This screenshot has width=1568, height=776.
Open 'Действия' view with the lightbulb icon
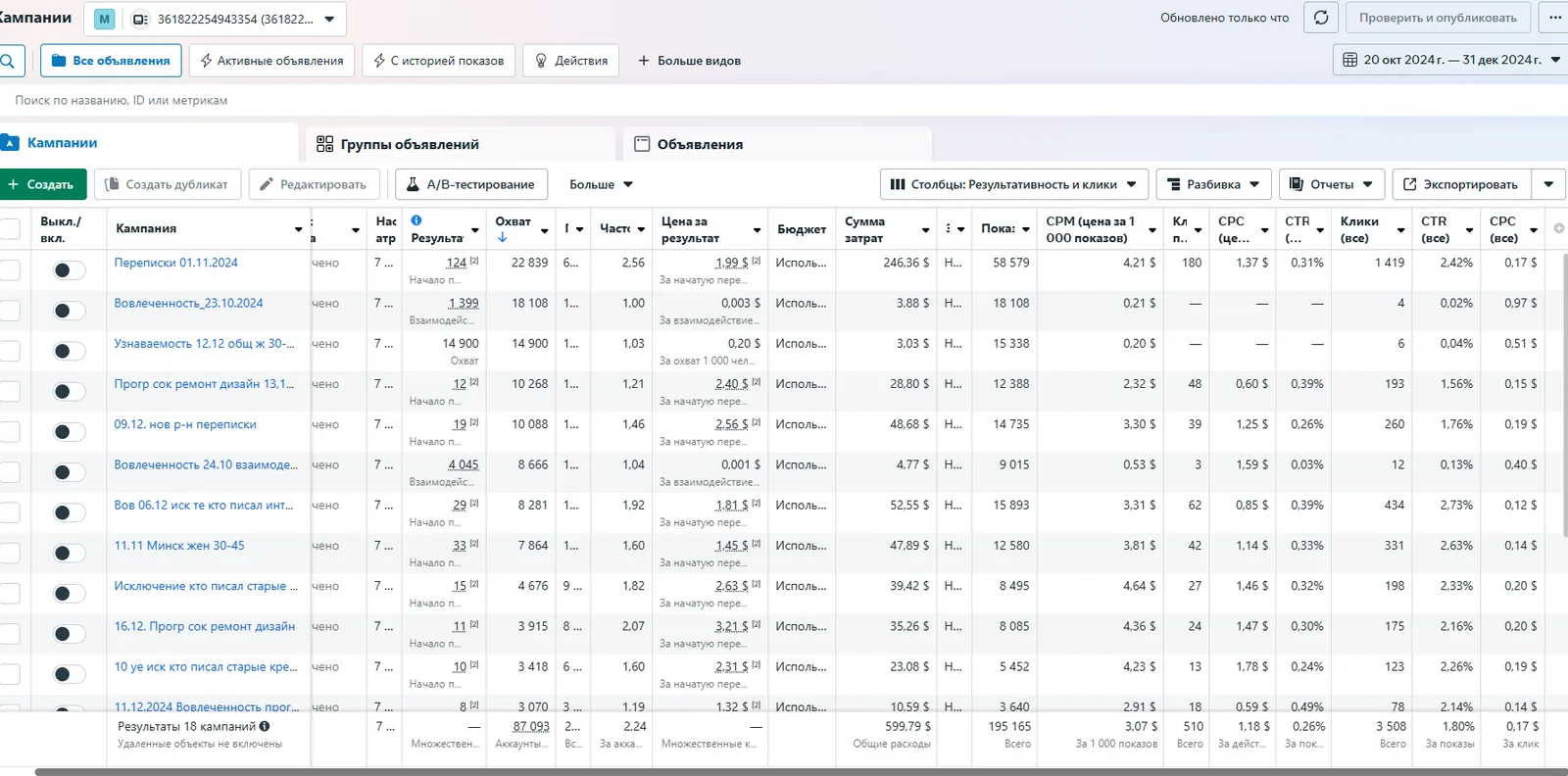pos(571,61)
